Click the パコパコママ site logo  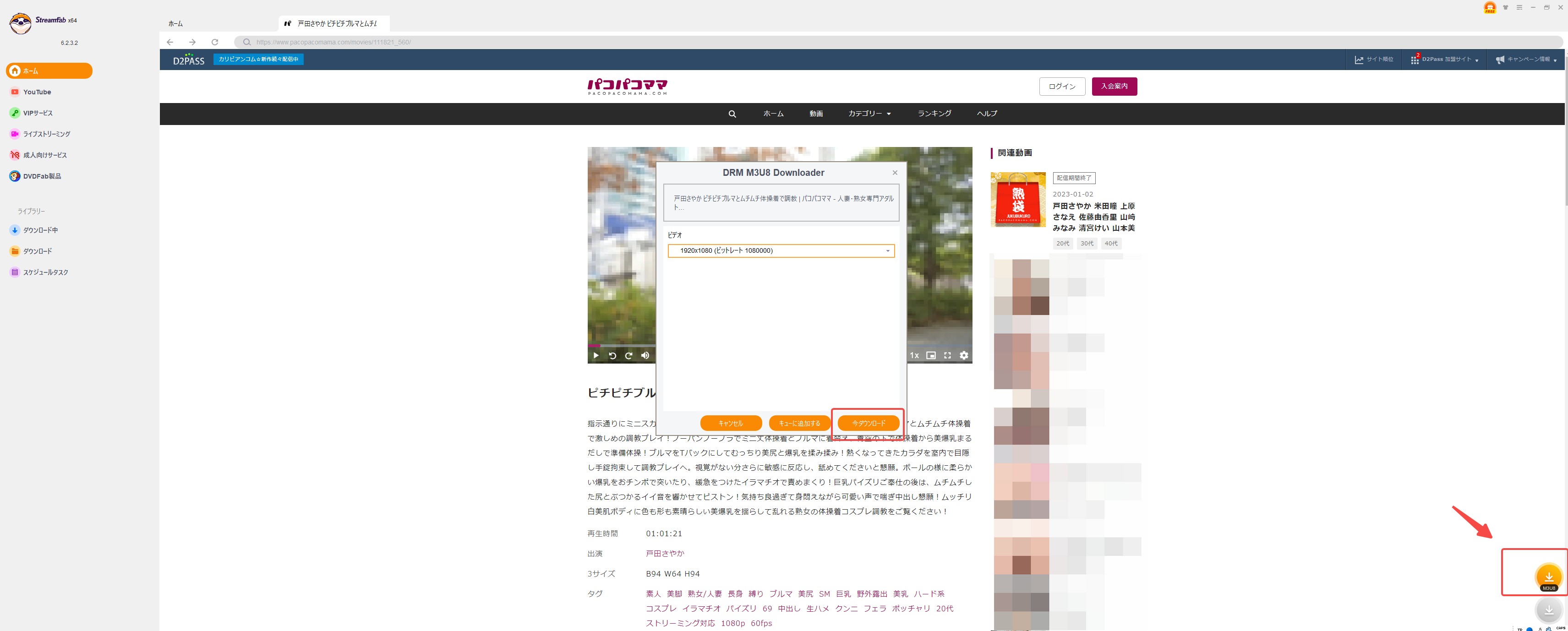coord(627,87)
